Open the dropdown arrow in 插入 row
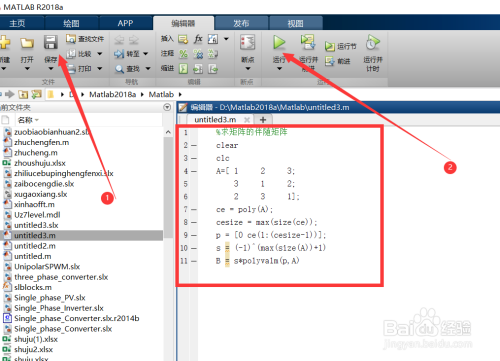Viewport: 500px width, 361px height. pyautogui.click(x=226, y=39)
